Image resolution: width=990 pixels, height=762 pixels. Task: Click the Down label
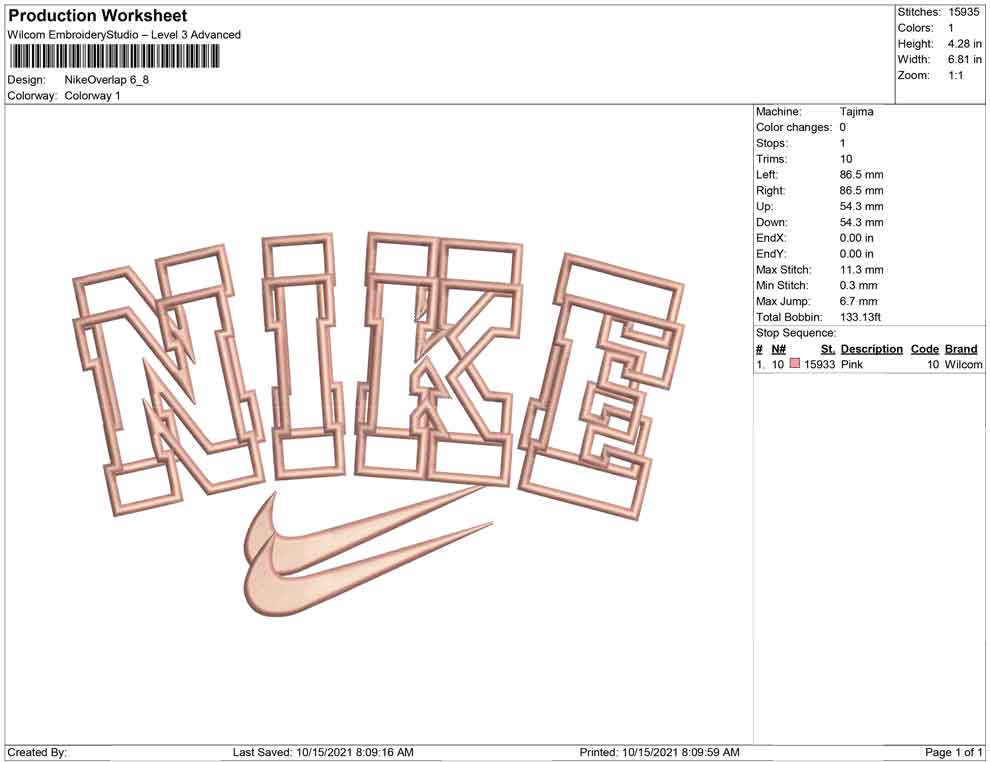[x=772, y=222]
